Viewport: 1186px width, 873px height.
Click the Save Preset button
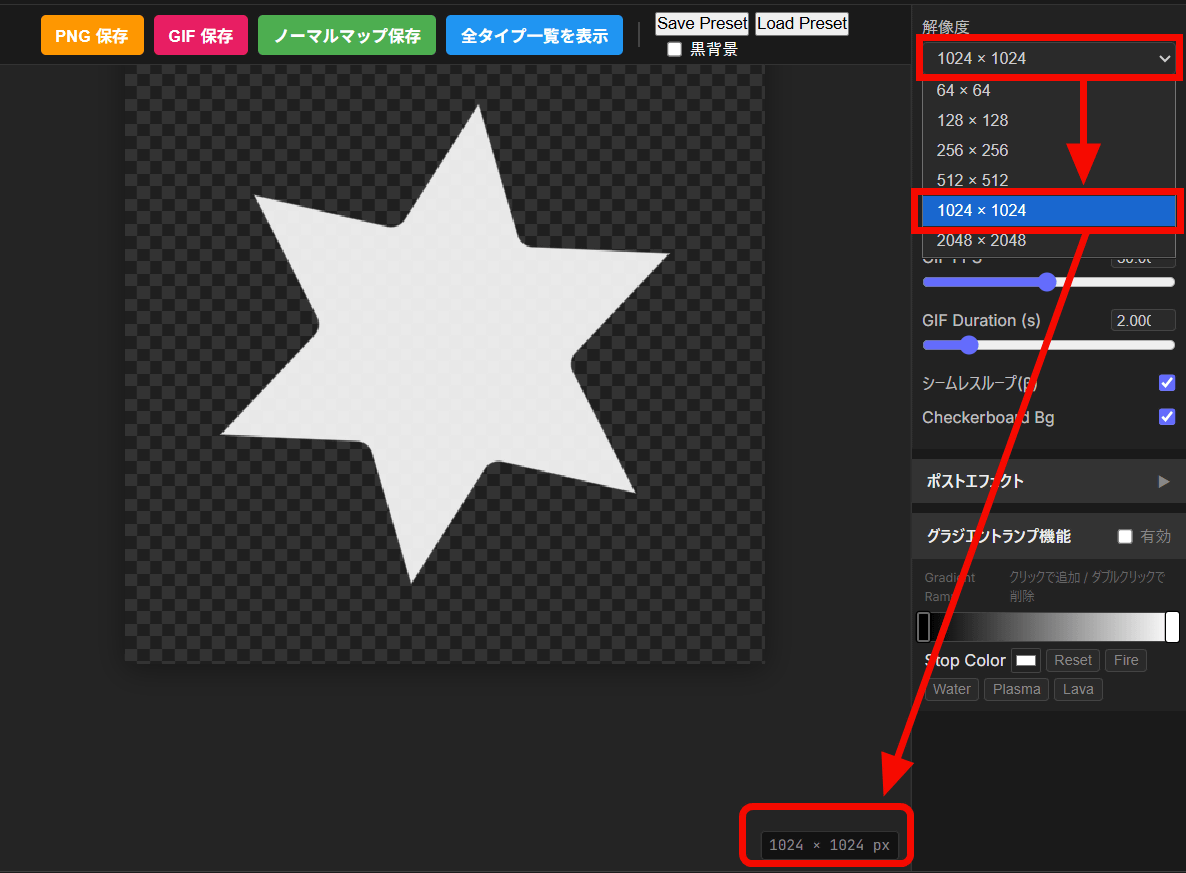click(701, 24)
